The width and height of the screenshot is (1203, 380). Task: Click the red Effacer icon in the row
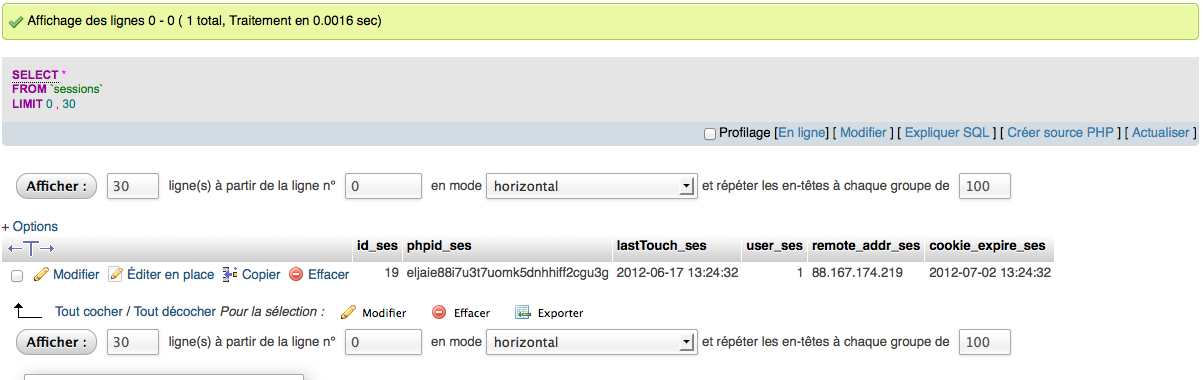(296, 274)
